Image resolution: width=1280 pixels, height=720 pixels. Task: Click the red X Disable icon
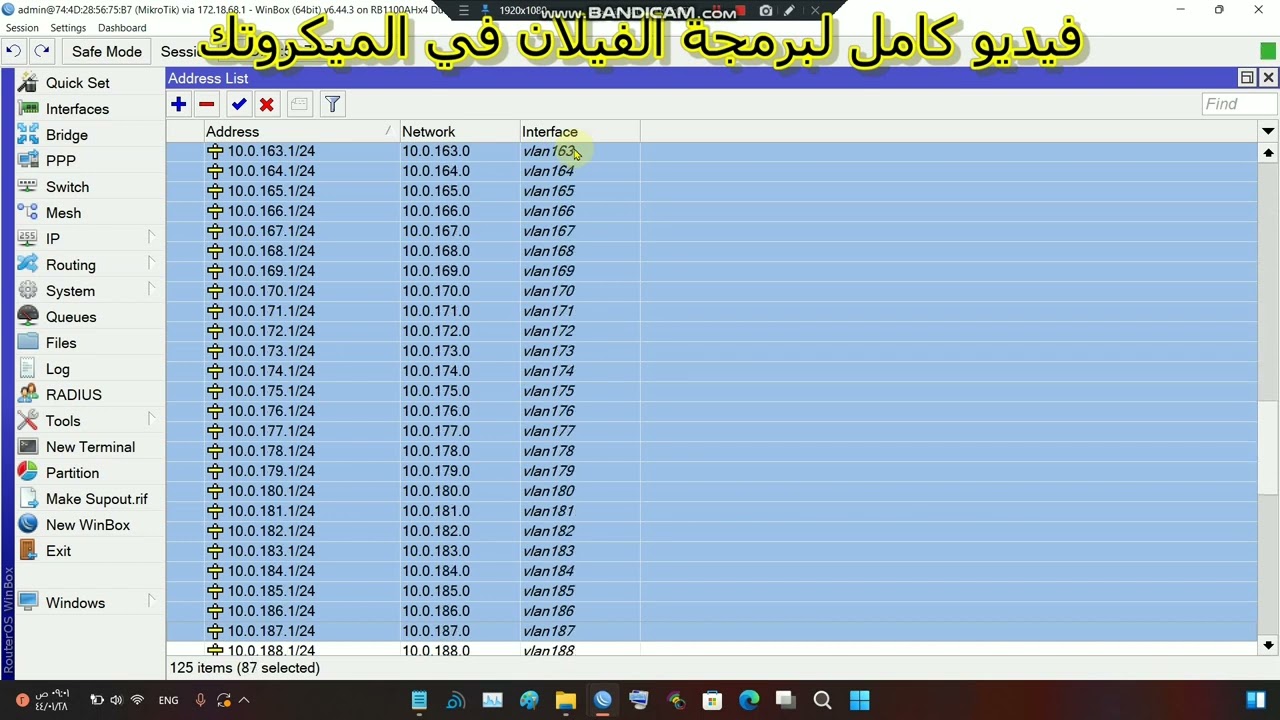(266, 104)
